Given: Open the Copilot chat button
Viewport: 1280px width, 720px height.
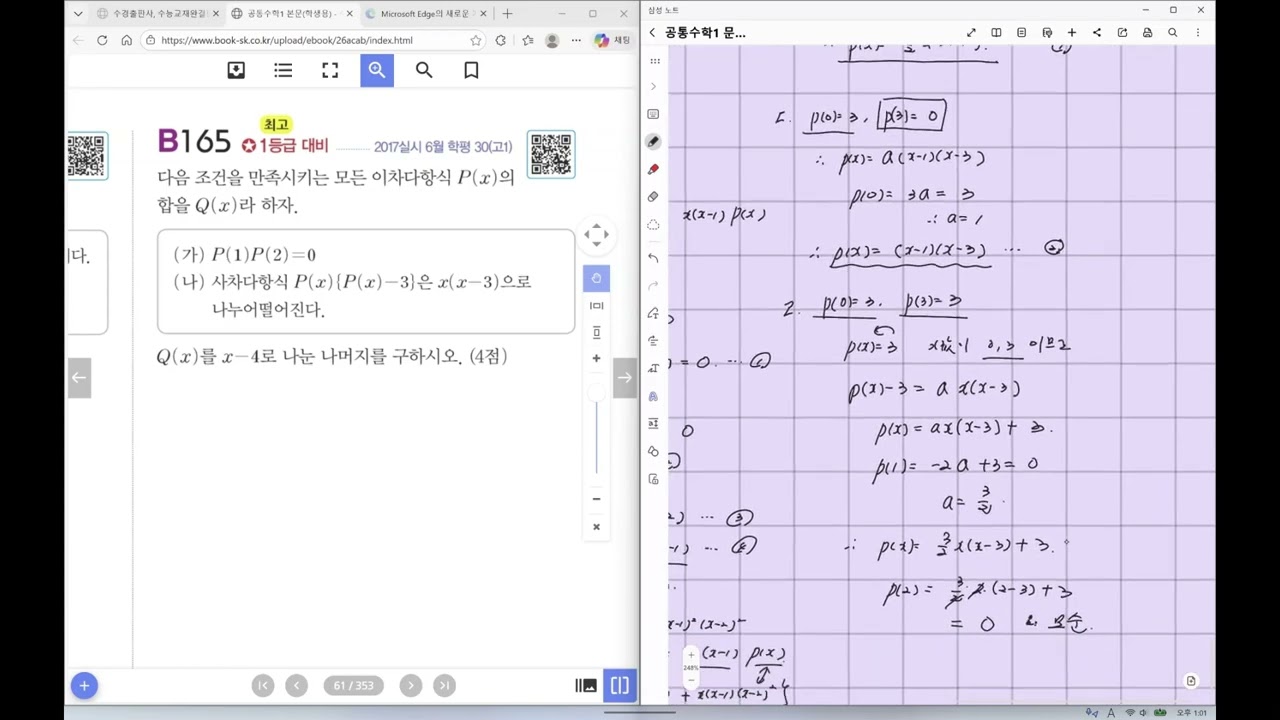Looking at the screenshot, I should [x=612, y=40].
